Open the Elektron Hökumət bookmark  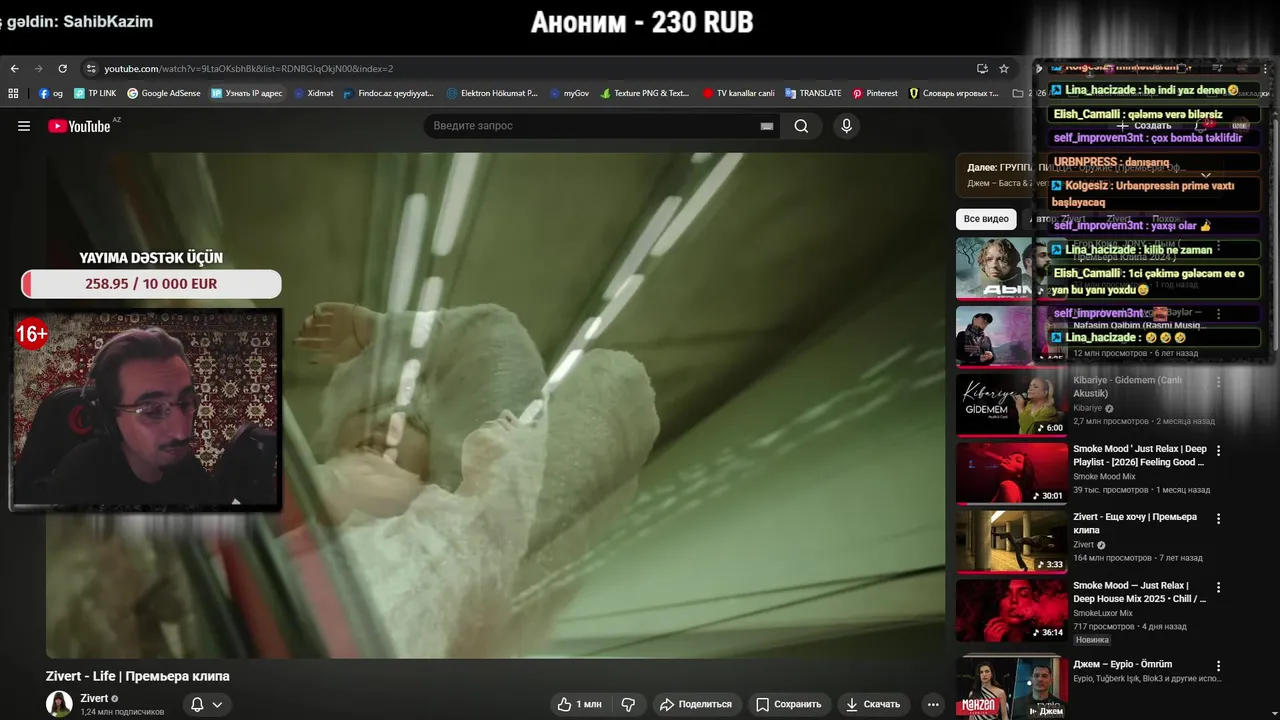tap(492, 93)
